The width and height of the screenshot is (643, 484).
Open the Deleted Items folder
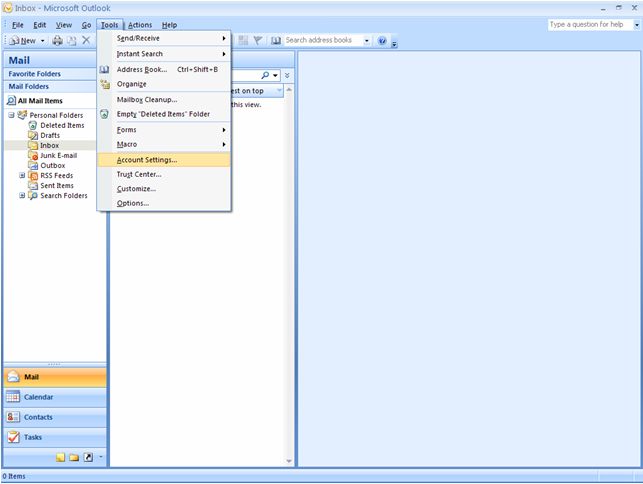61,125
